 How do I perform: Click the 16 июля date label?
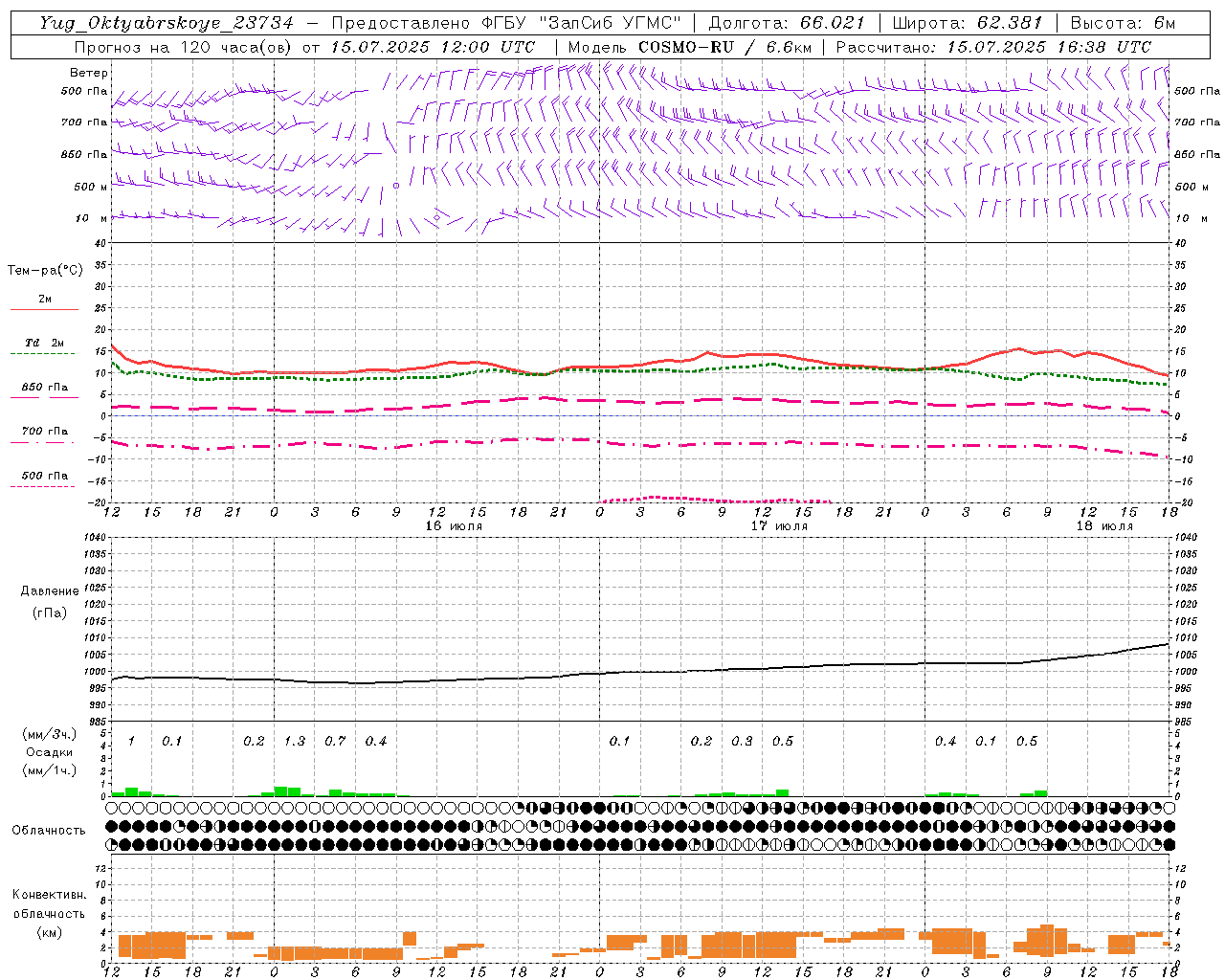pyautogui.click(x=454, y=526)
